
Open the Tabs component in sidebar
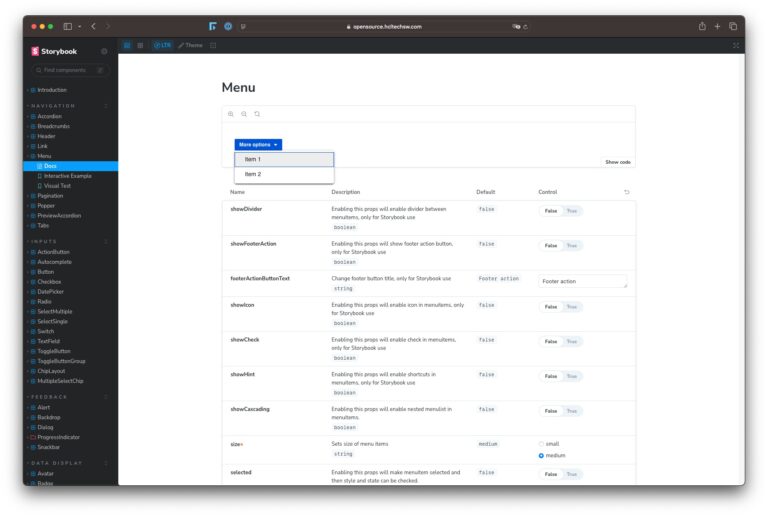pos(43,226)
